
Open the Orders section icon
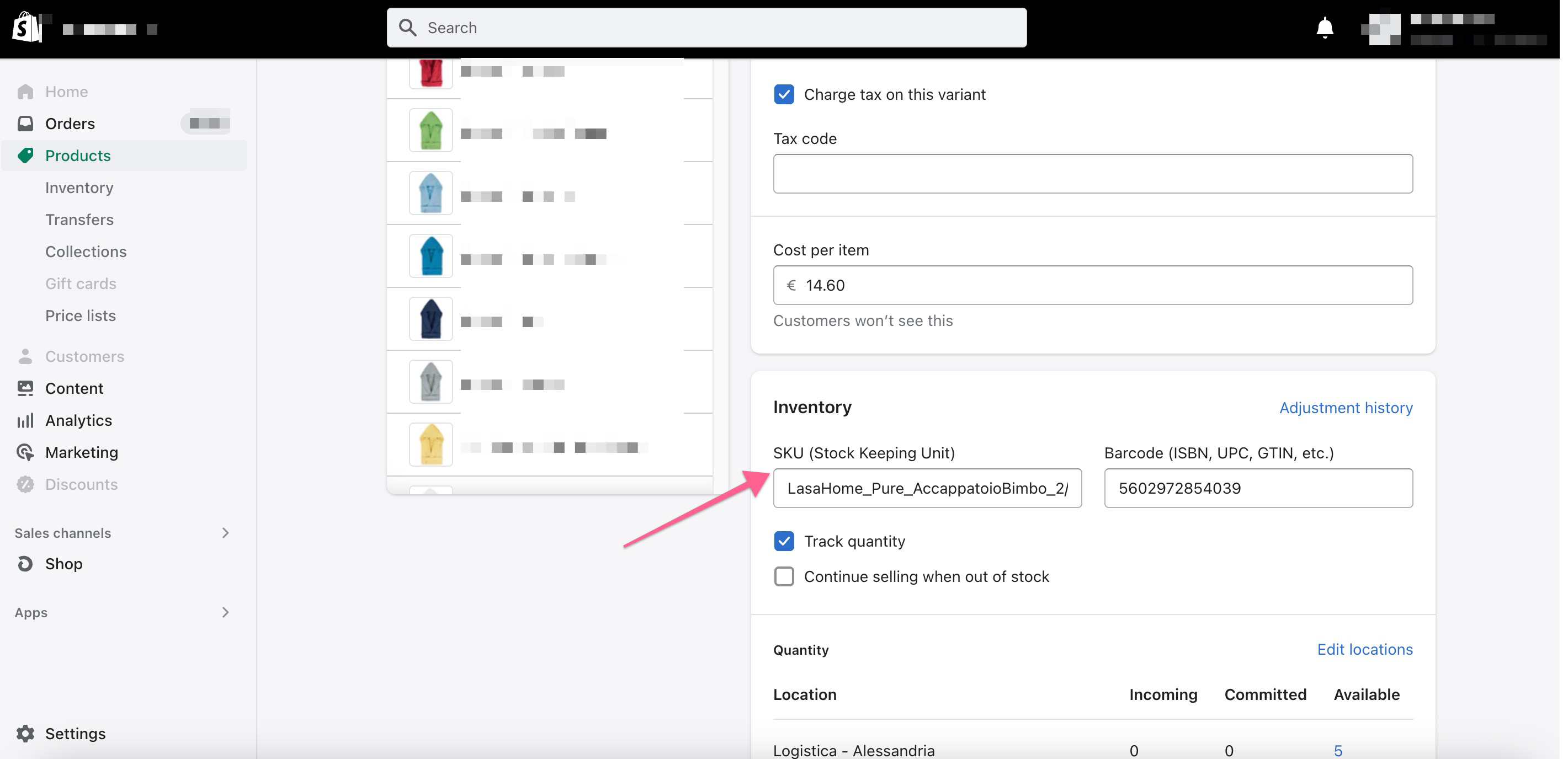tap(26, 123)
